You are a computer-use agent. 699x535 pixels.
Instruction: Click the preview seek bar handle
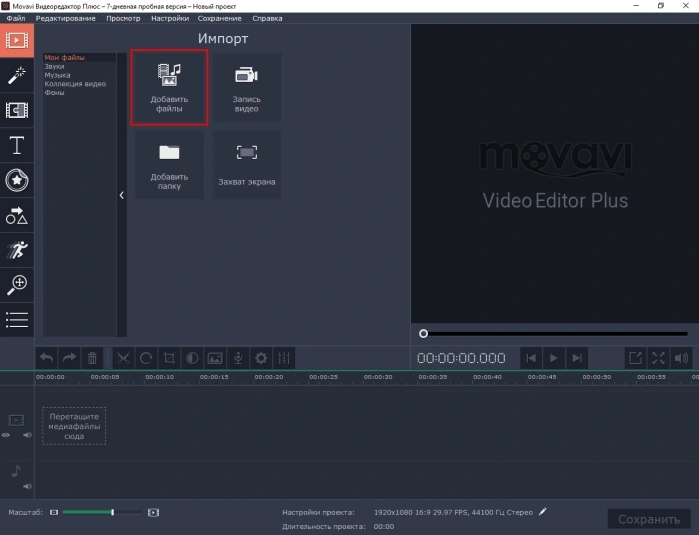coord(424,333)
